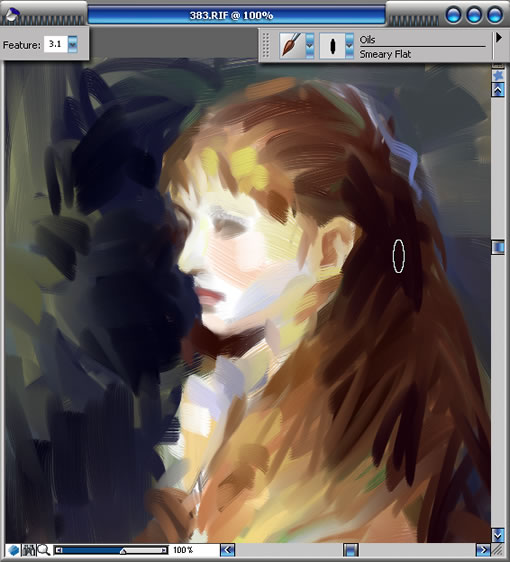Viewport: 510px width, 562px height.
Task: Click the brush selector bar grip handle
Action: click(x=266, y=45)
